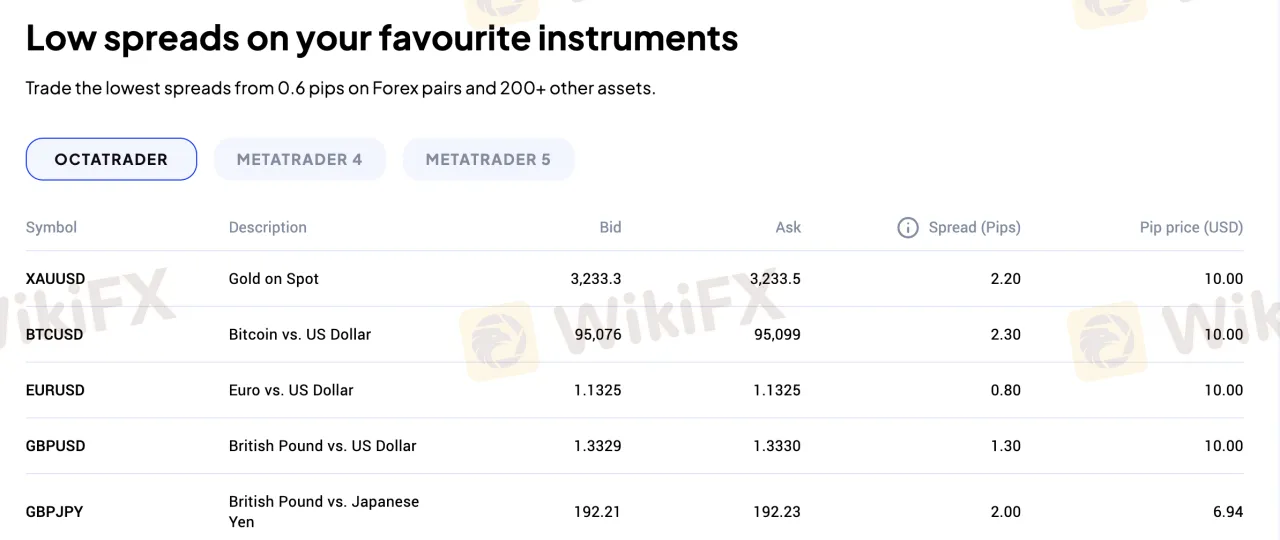This screenshot has height=540, width=1280.
Task: Click the XAUUSD 2.20 spread value
Action: tap(1005, 279)
